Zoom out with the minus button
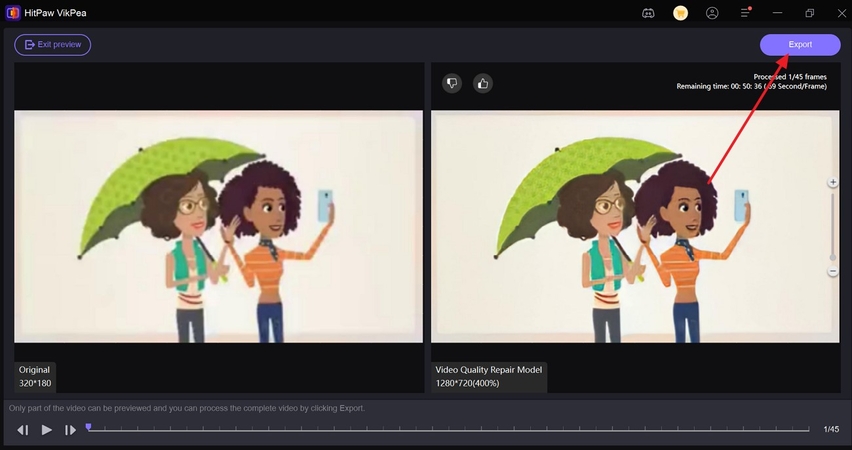The height and width of the screenshot is (450, 852). tap(832, 271)
